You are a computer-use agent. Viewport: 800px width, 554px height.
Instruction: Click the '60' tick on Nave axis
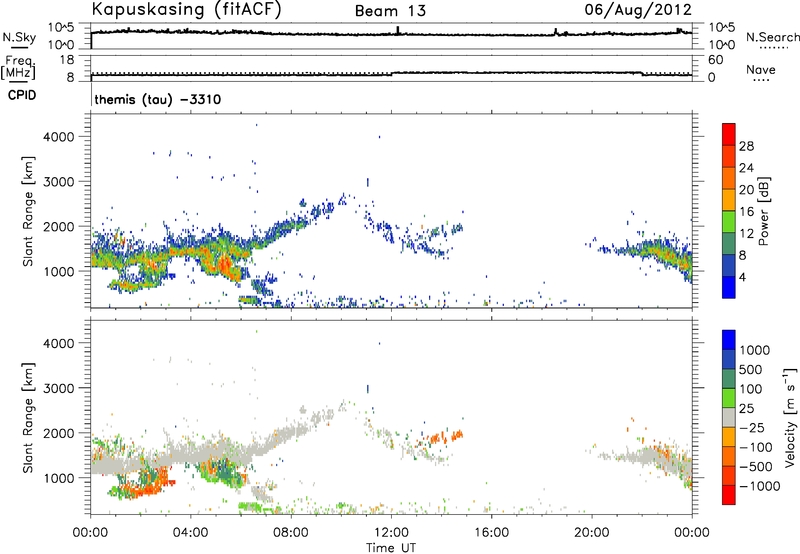coord(715,60)
